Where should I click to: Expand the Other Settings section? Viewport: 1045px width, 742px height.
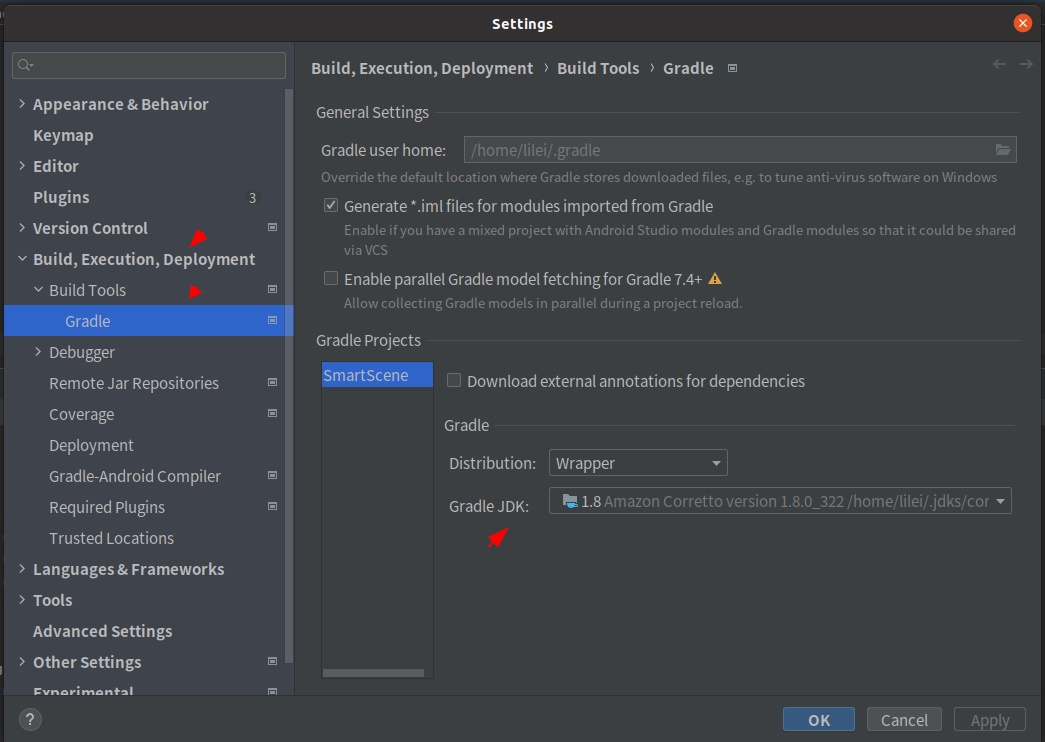22,661
